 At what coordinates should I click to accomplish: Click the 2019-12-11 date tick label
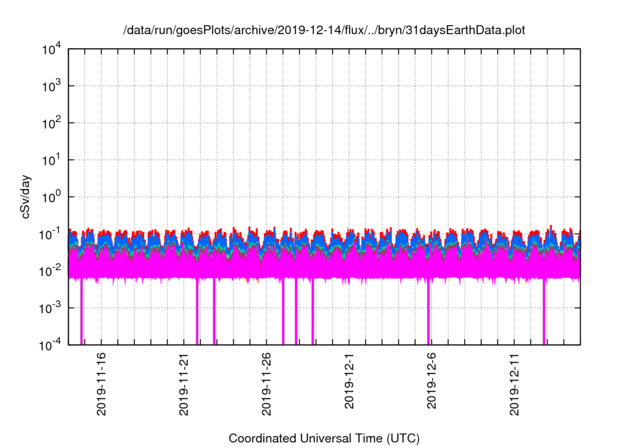[514, 384]
